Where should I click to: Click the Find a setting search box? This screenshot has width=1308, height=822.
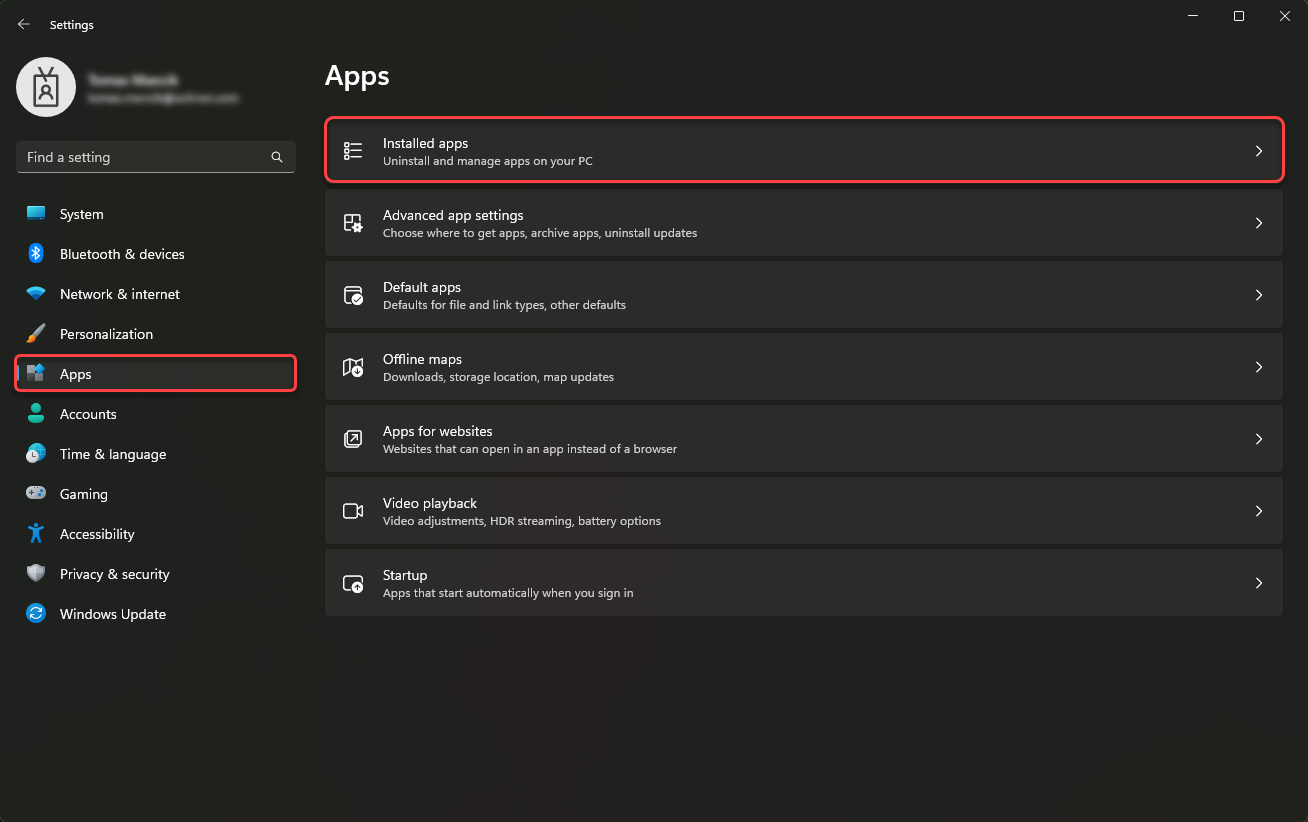[156, 157]
